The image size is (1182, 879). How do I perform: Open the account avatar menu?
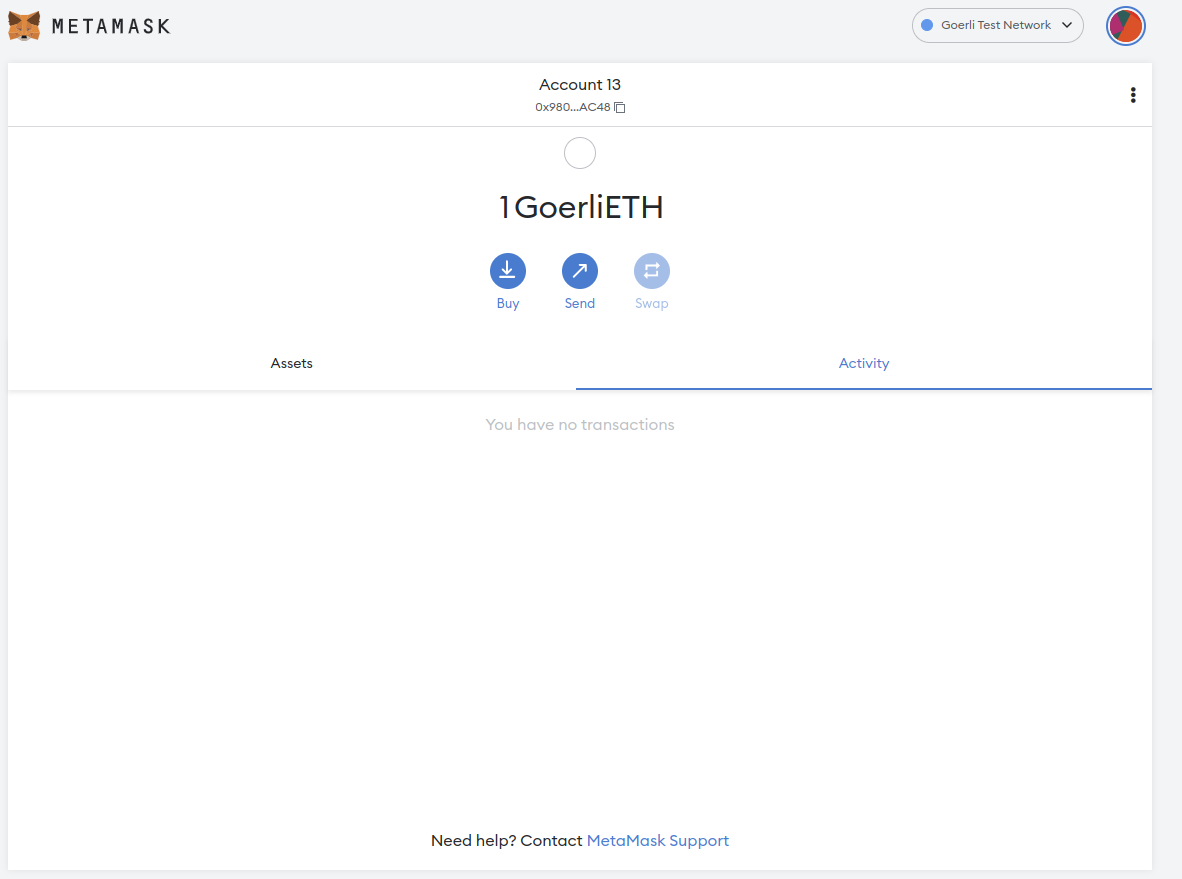(1125, 26)
